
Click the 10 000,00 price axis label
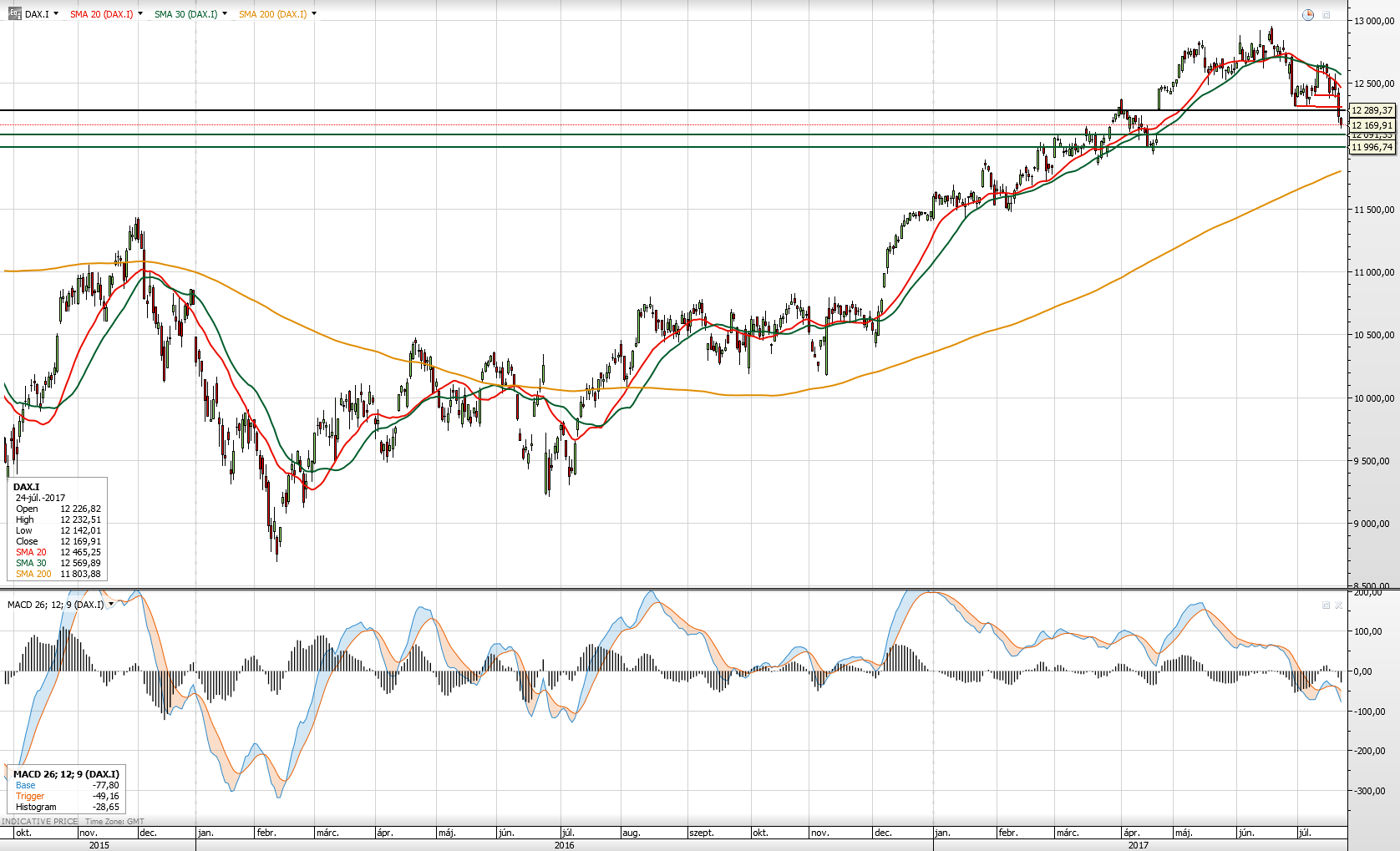(1374, 398)
